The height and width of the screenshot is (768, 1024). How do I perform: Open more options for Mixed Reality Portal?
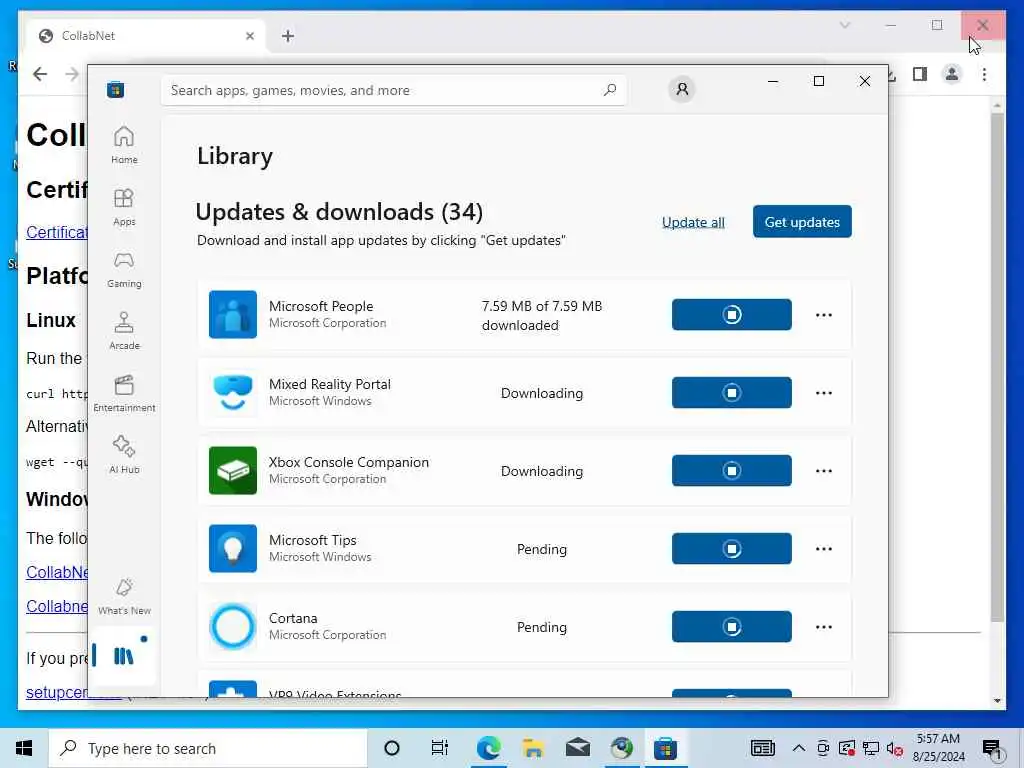coord(824,392)
